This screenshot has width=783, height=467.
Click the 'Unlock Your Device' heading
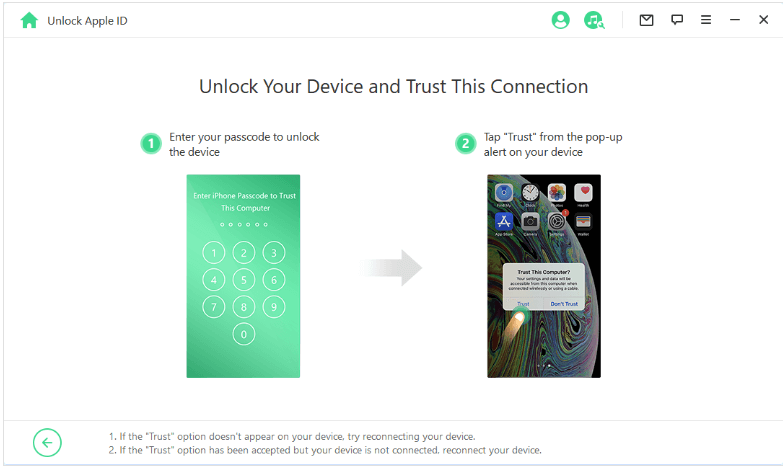(393, 87)
